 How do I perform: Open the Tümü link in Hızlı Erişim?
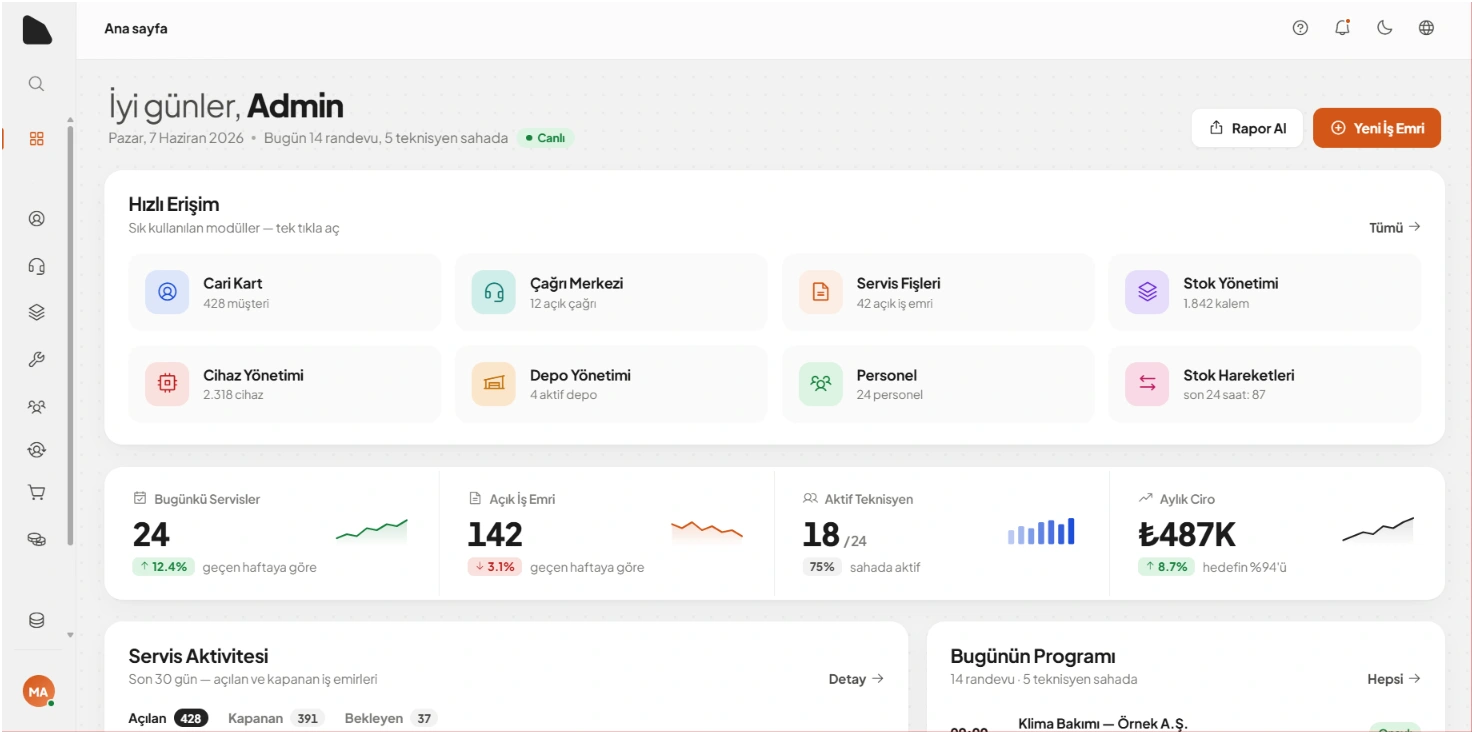click(1394, 228)
